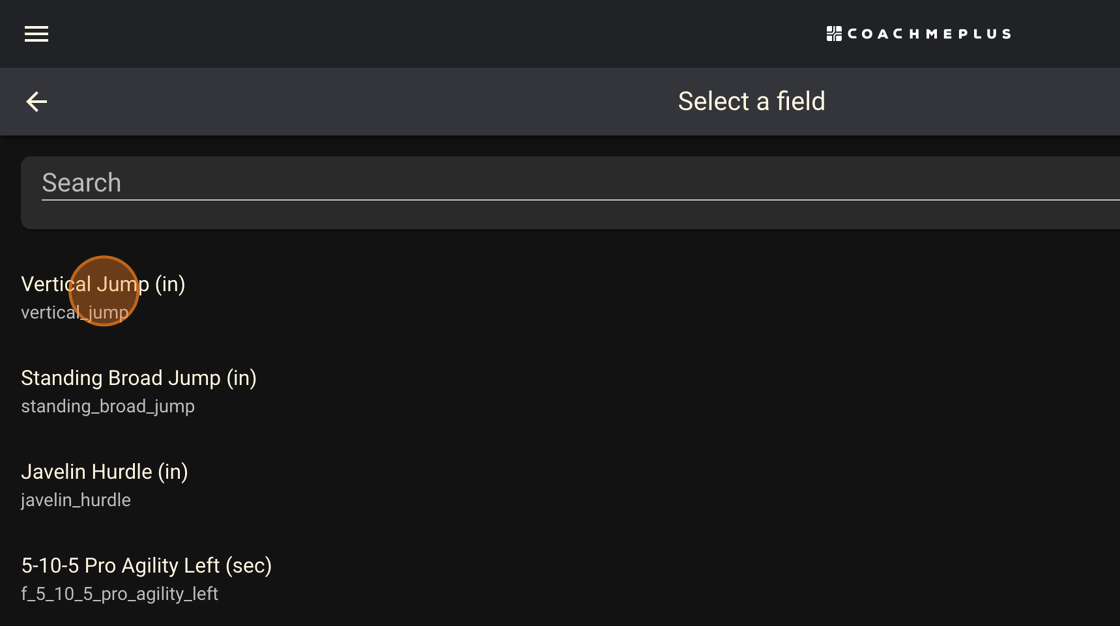Click the standing_broad_jump key label

tap(108, 406)
